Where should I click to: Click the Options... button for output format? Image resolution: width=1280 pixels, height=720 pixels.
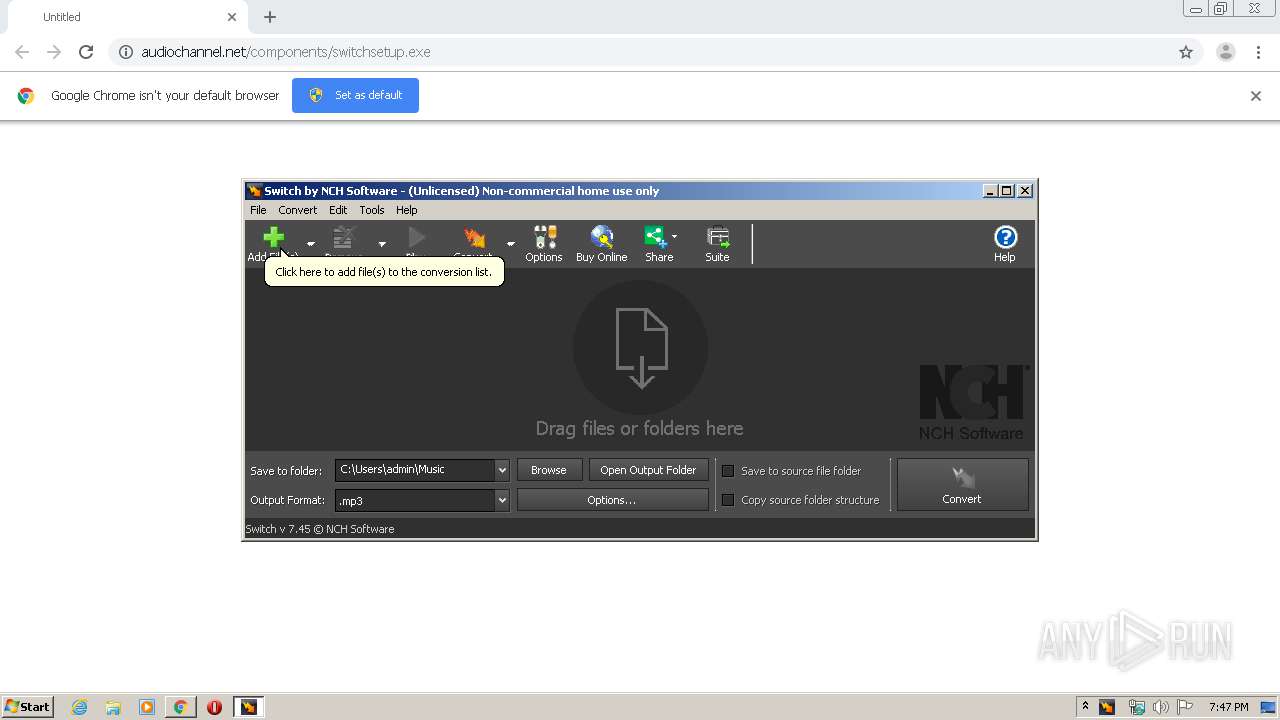[612, 500]
